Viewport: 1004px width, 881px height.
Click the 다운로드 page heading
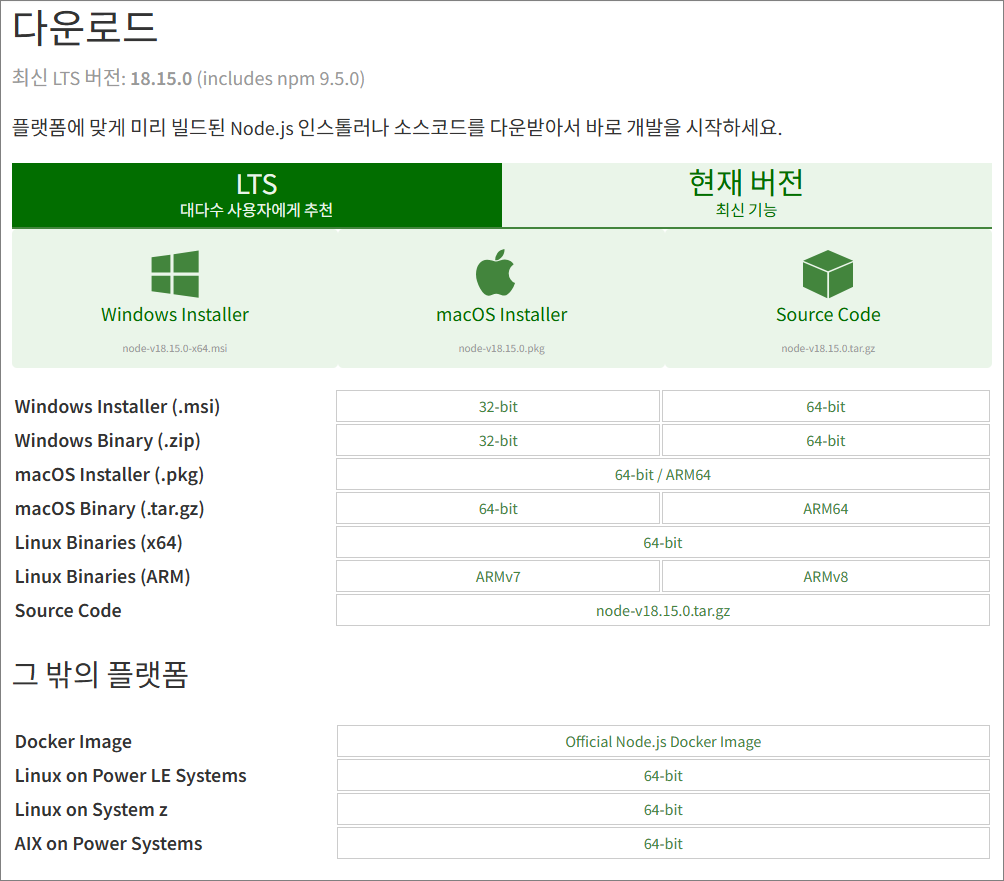(85, 28)
